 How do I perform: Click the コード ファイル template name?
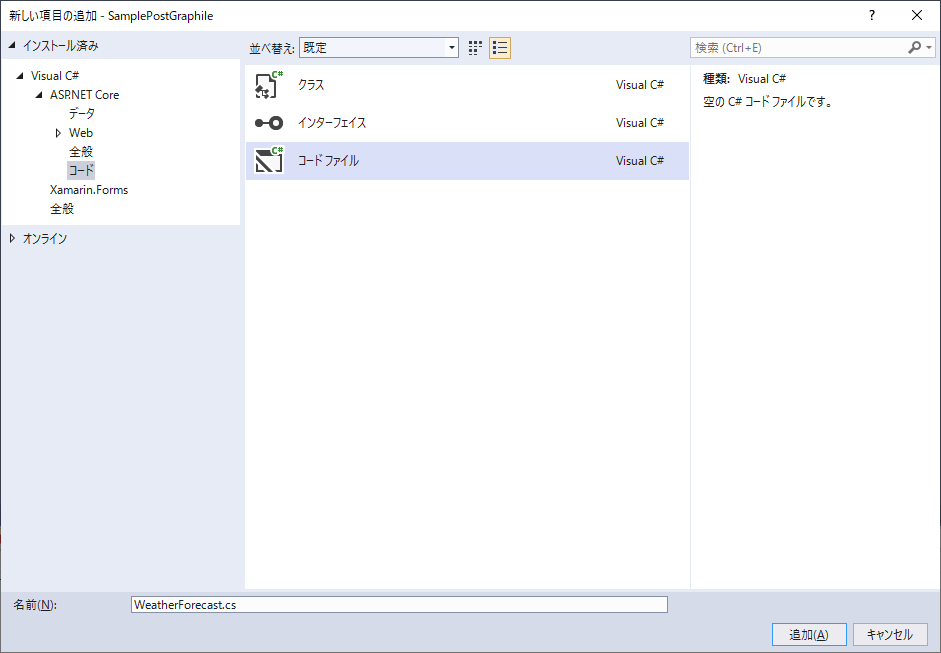(328, 161)
